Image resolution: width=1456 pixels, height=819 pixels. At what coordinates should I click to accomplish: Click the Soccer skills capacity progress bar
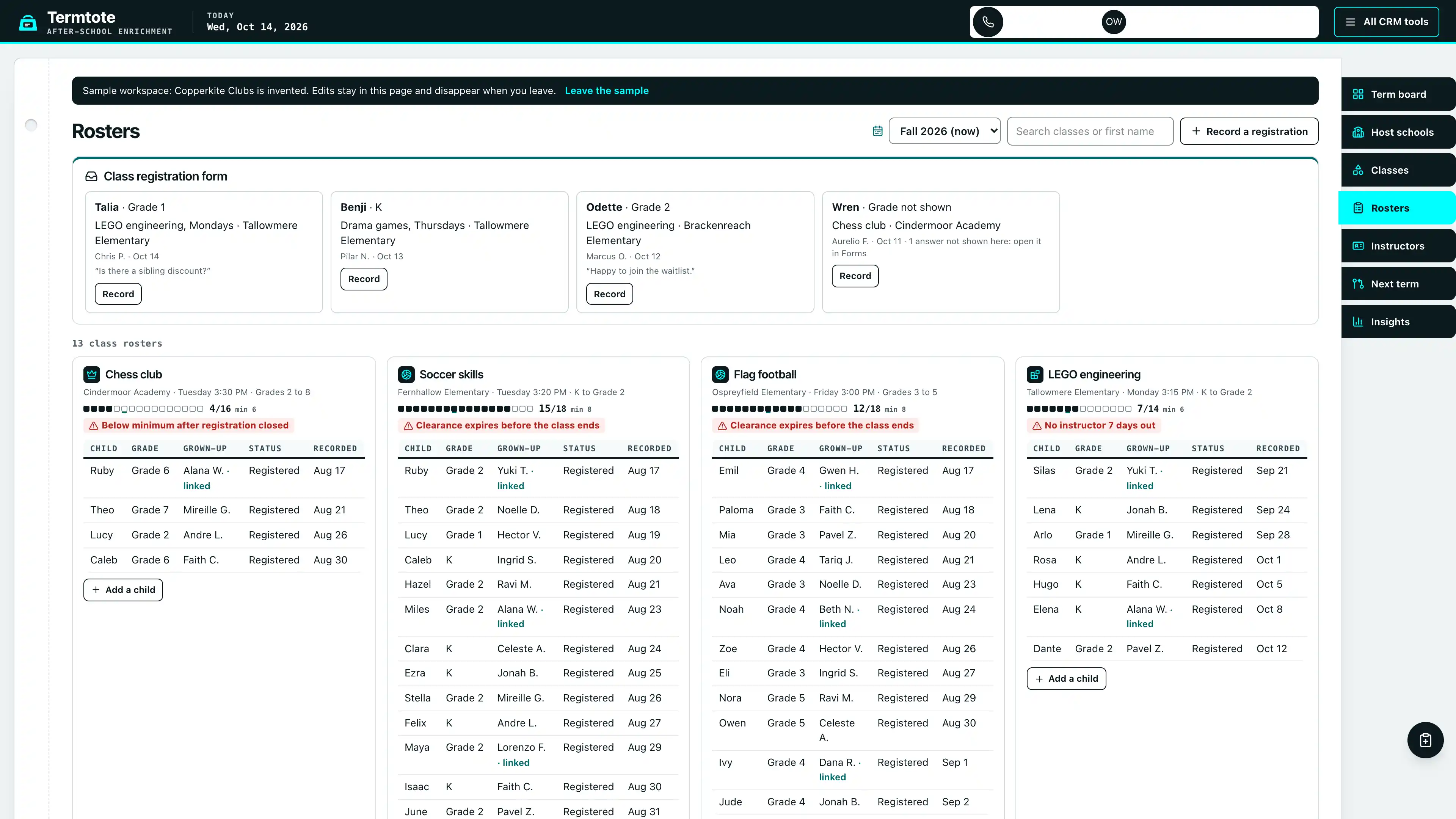click(x=465, y=409)
